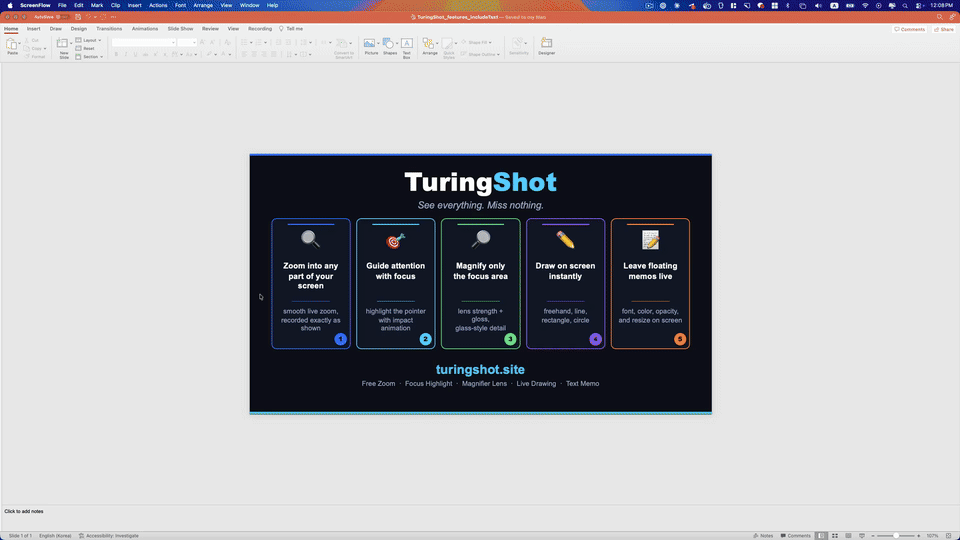960x540 pixels.
Task: Open the Shape Outline dropdown
Action: (x=498, y=54)
